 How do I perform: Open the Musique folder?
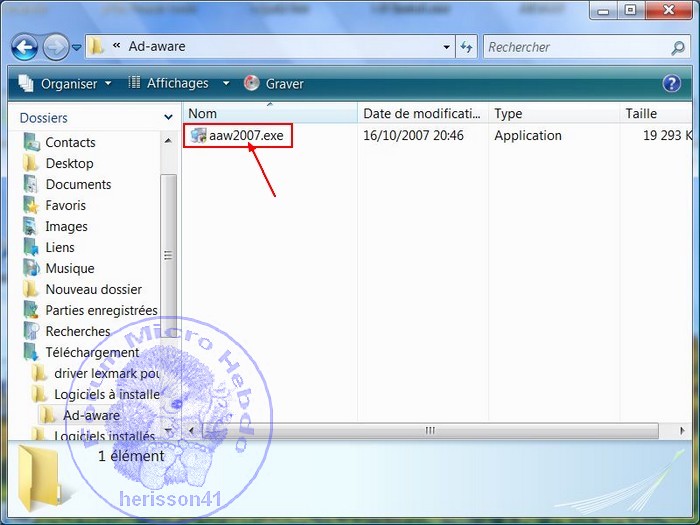[x=70, y=268]
